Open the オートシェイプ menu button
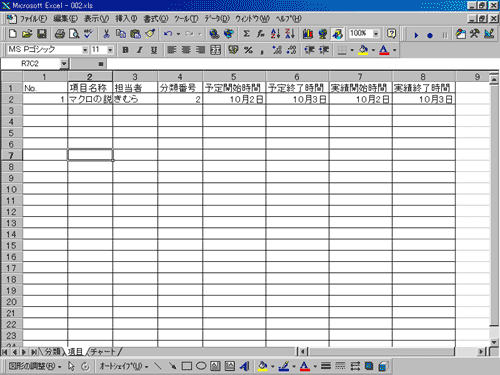Viewport: 500px width, 375px height. [x=124, y=366]
